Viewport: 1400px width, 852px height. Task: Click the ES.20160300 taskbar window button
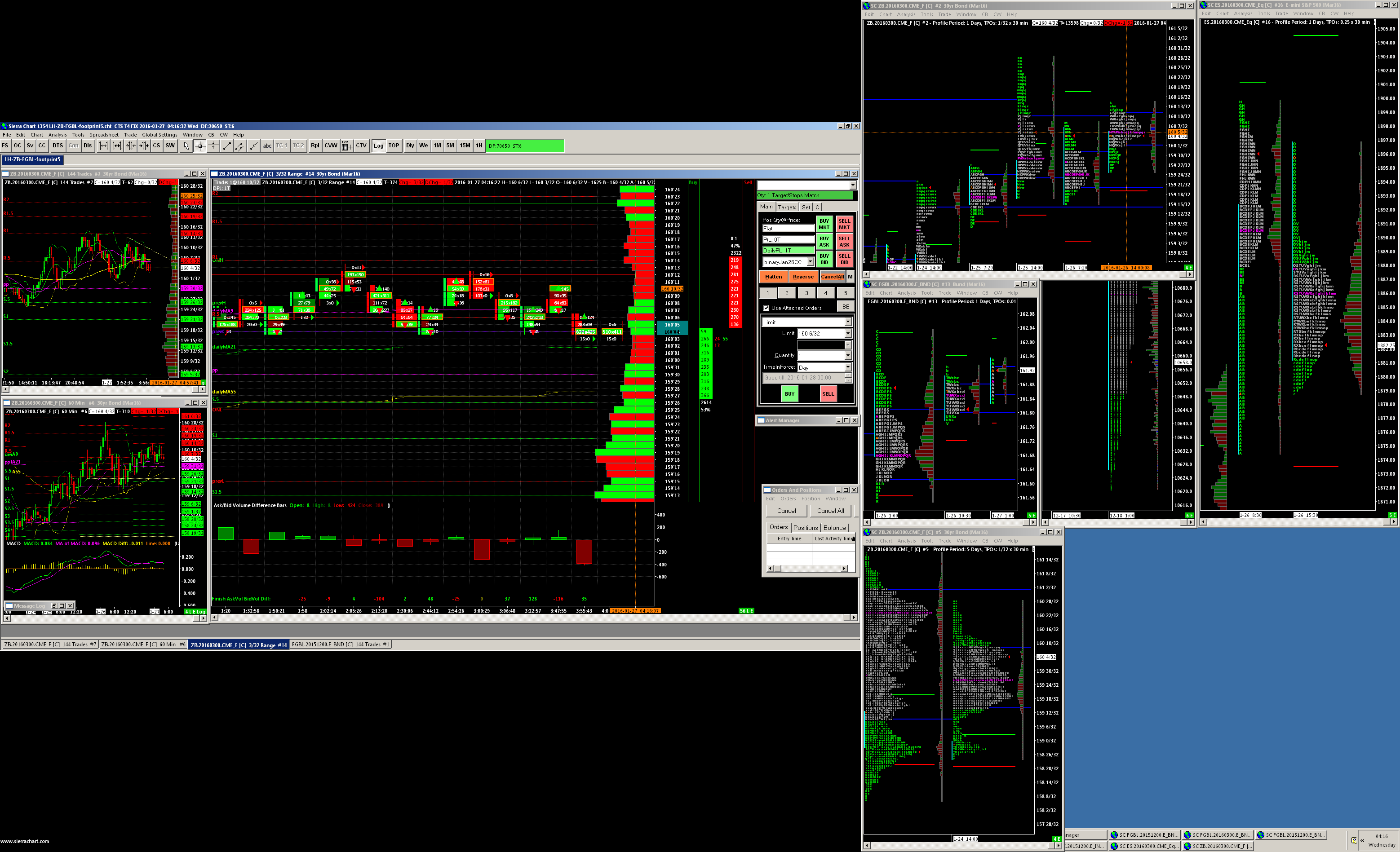[x=1144, y=846]
